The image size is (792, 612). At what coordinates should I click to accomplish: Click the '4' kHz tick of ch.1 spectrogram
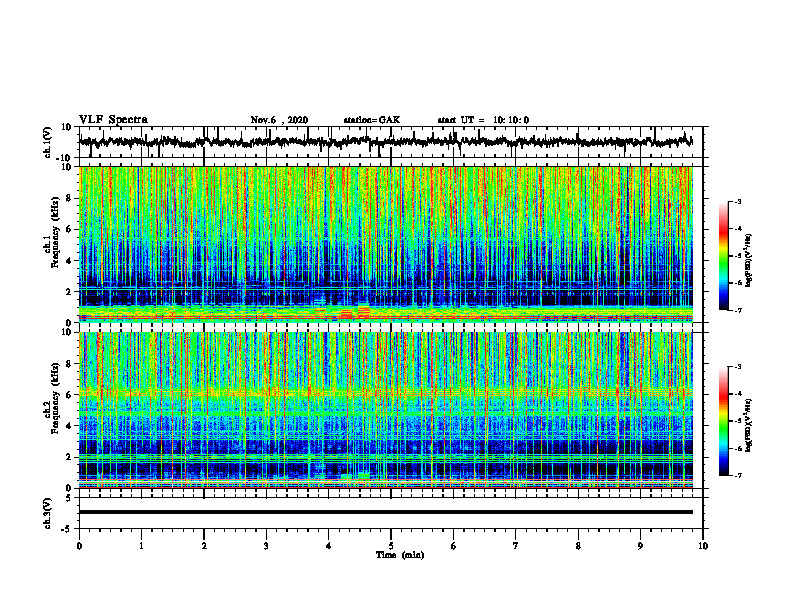tap(69, 261)
